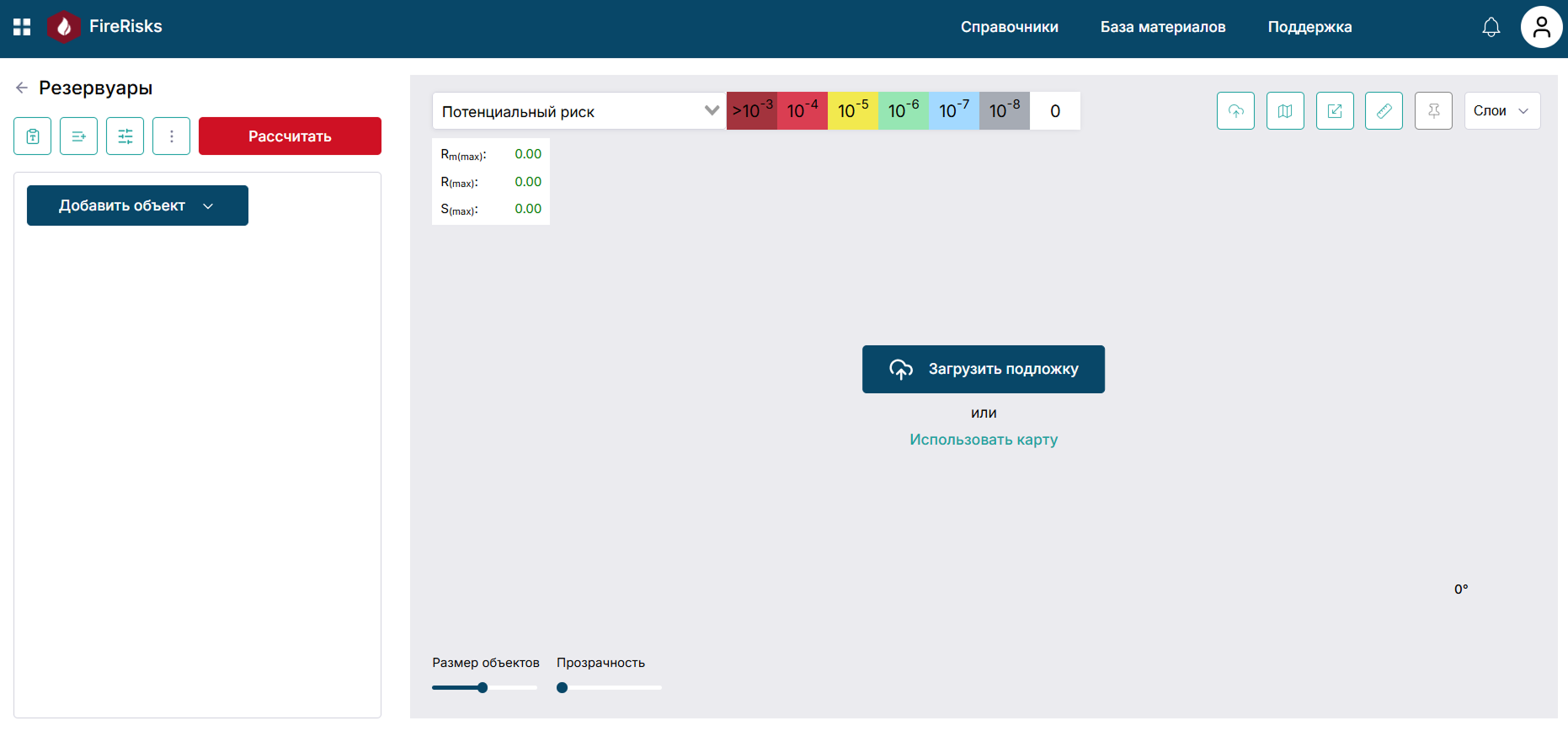Click the FireRisks flame logo
This screenshot has width=1568, height=731.
coord(63,27)
